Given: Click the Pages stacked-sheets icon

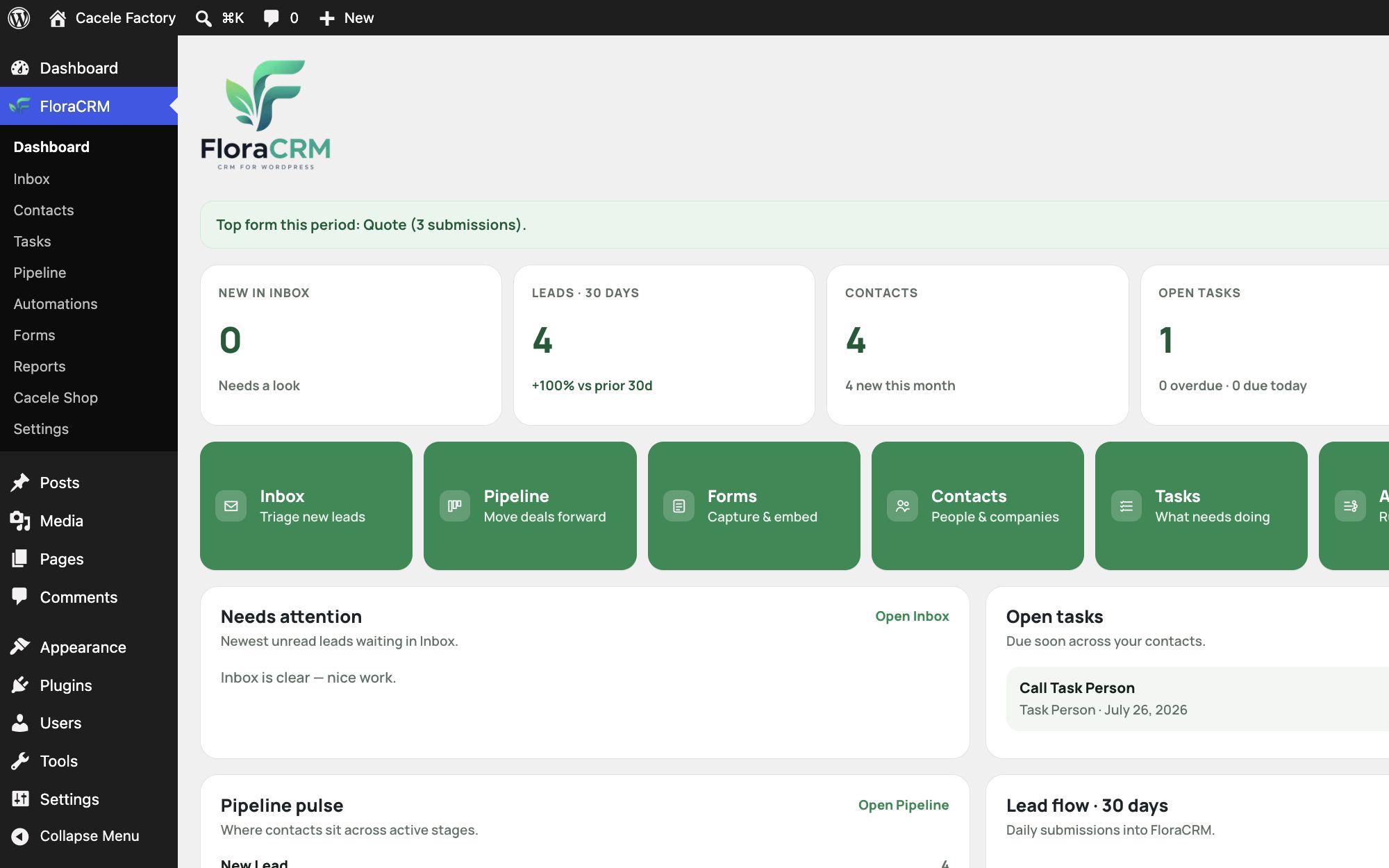Looking at the screenshot, I should click(x=20, y=558).
